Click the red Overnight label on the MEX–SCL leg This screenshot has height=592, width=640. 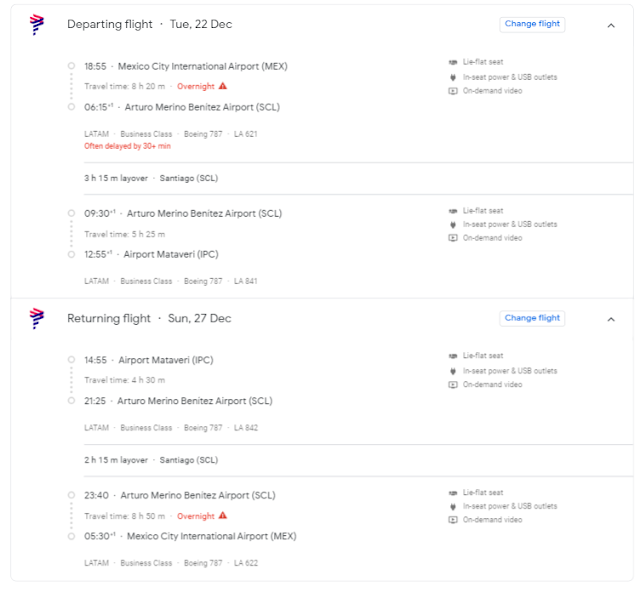point(196,87)
